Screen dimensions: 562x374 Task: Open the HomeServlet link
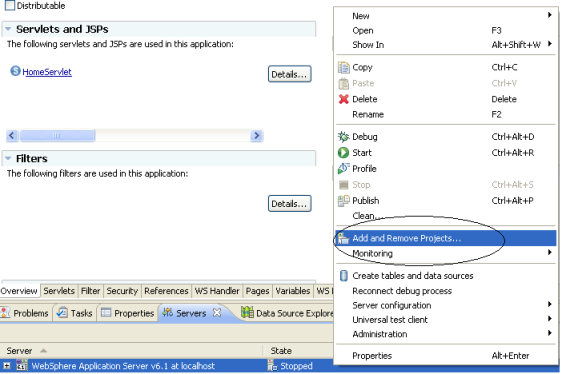coord(47,72)
